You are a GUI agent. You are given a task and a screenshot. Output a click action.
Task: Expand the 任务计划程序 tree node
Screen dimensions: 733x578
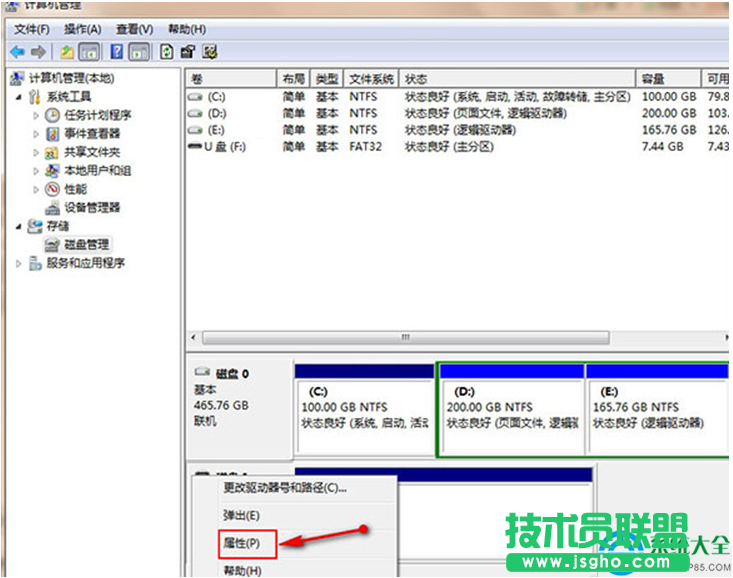37,115
